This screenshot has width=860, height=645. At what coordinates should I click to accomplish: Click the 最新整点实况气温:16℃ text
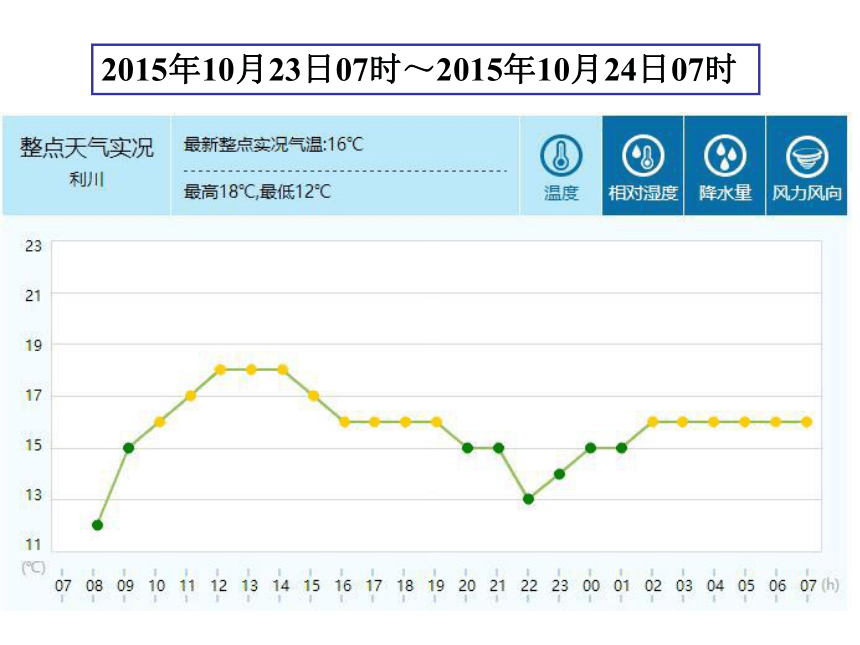click(273, 144)
